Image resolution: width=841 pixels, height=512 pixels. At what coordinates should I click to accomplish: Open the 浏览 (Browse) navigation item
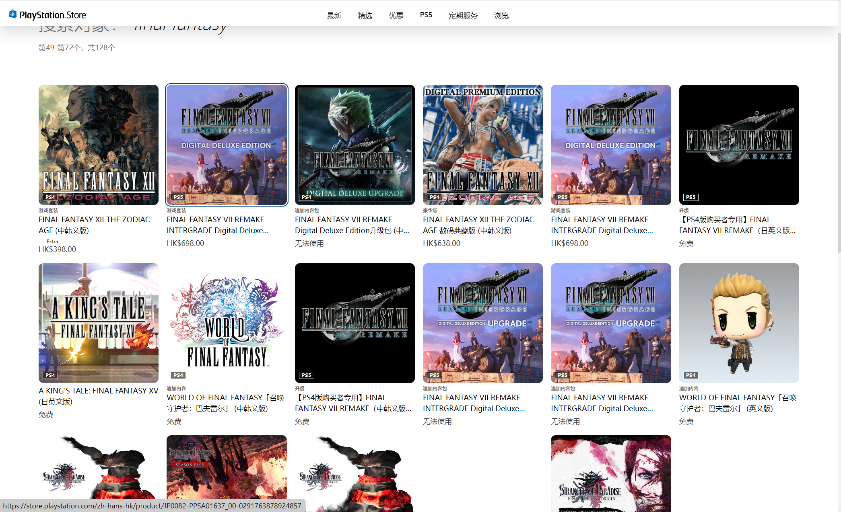[501, 16]
